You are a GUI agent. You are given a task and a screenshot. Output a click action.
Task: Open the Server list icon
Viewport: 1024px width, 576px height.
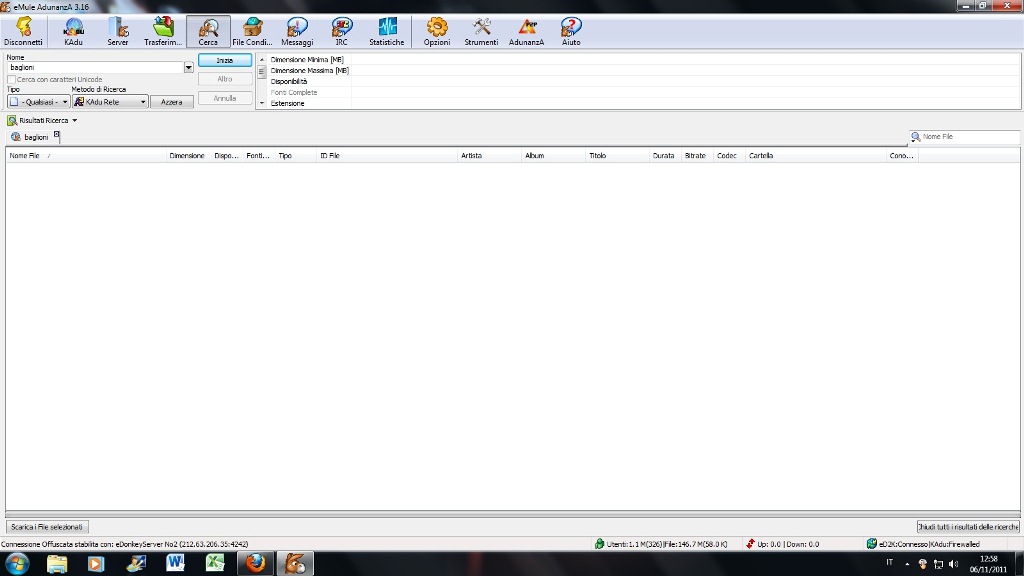pyautogui.click(x=118, y=32)
